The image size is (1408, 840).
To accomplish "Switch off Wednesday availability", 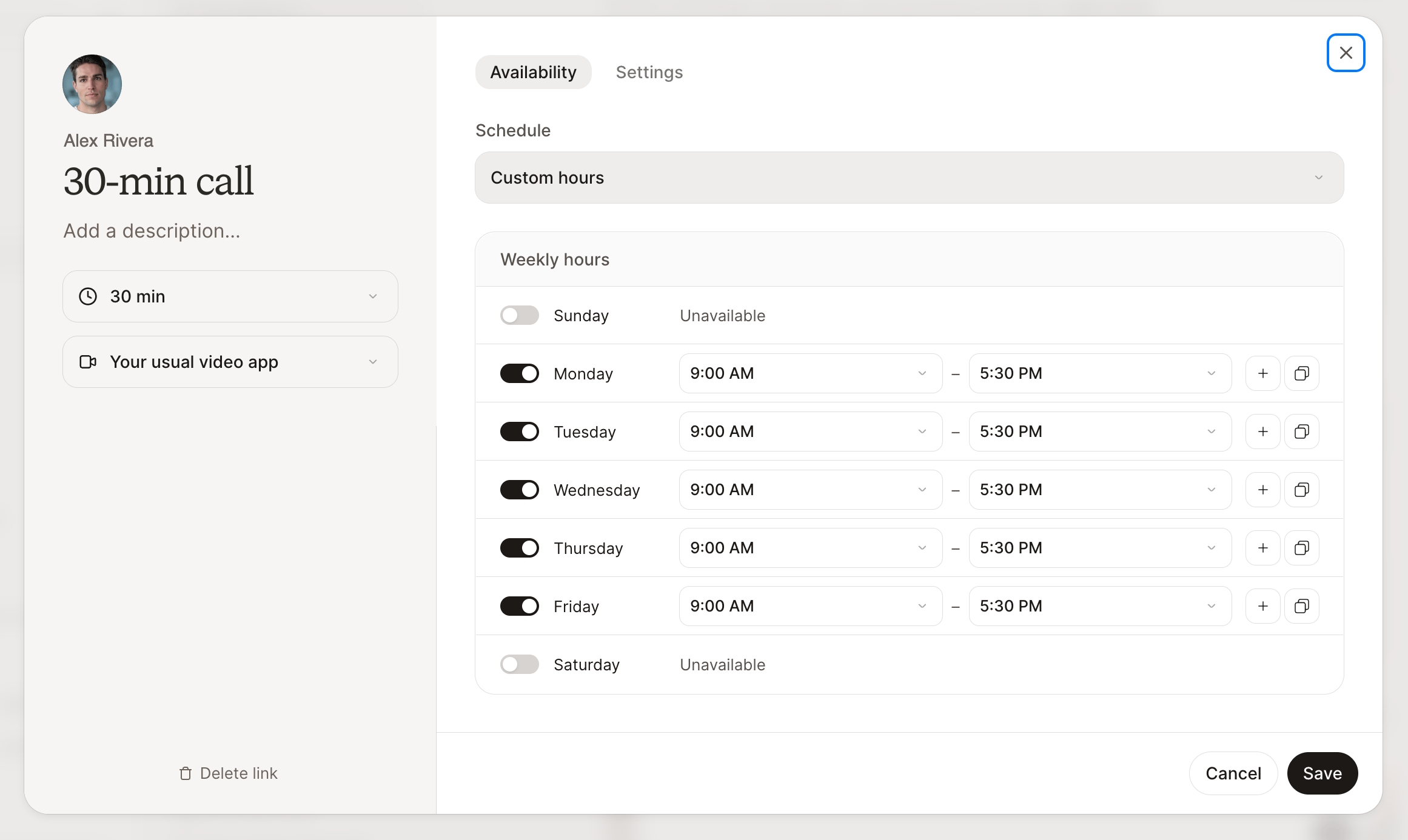I will click(x=519, y=490).
